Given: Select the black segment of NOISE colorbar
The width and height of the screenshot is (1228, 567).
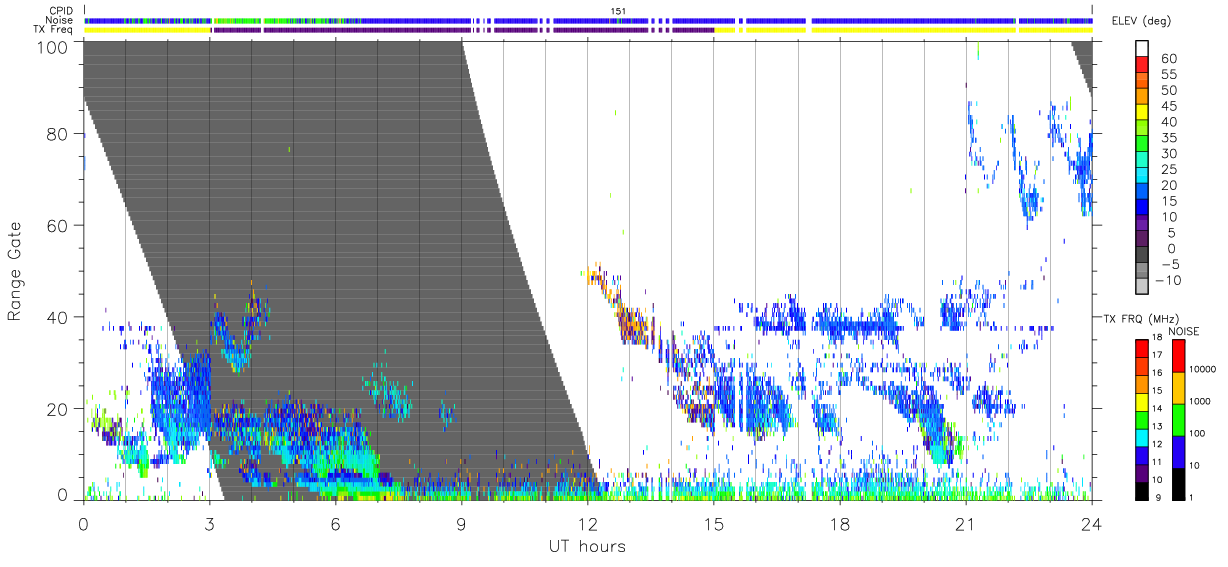Looking at the screenshot, I should point(1178,484).
